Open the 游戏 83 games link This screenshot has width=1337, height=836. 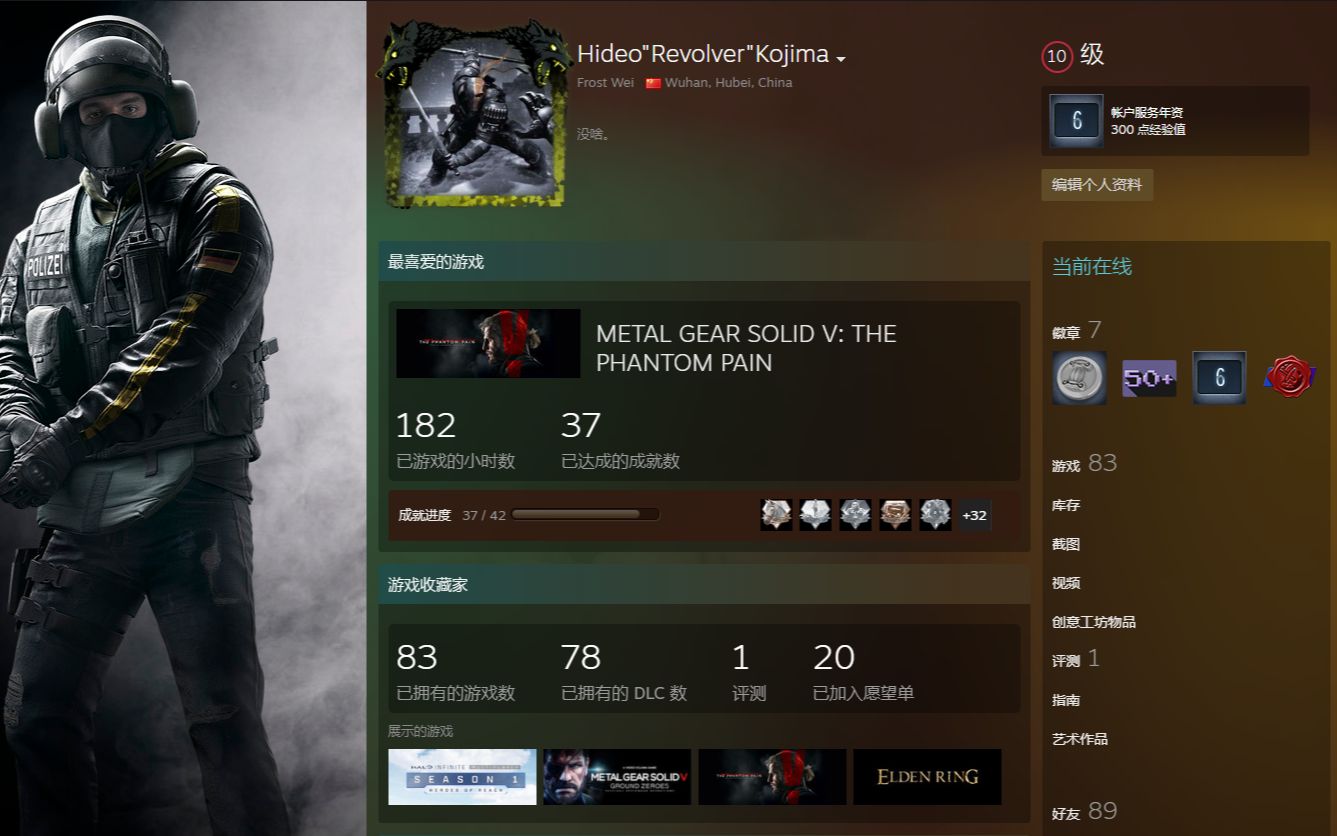1084,464
